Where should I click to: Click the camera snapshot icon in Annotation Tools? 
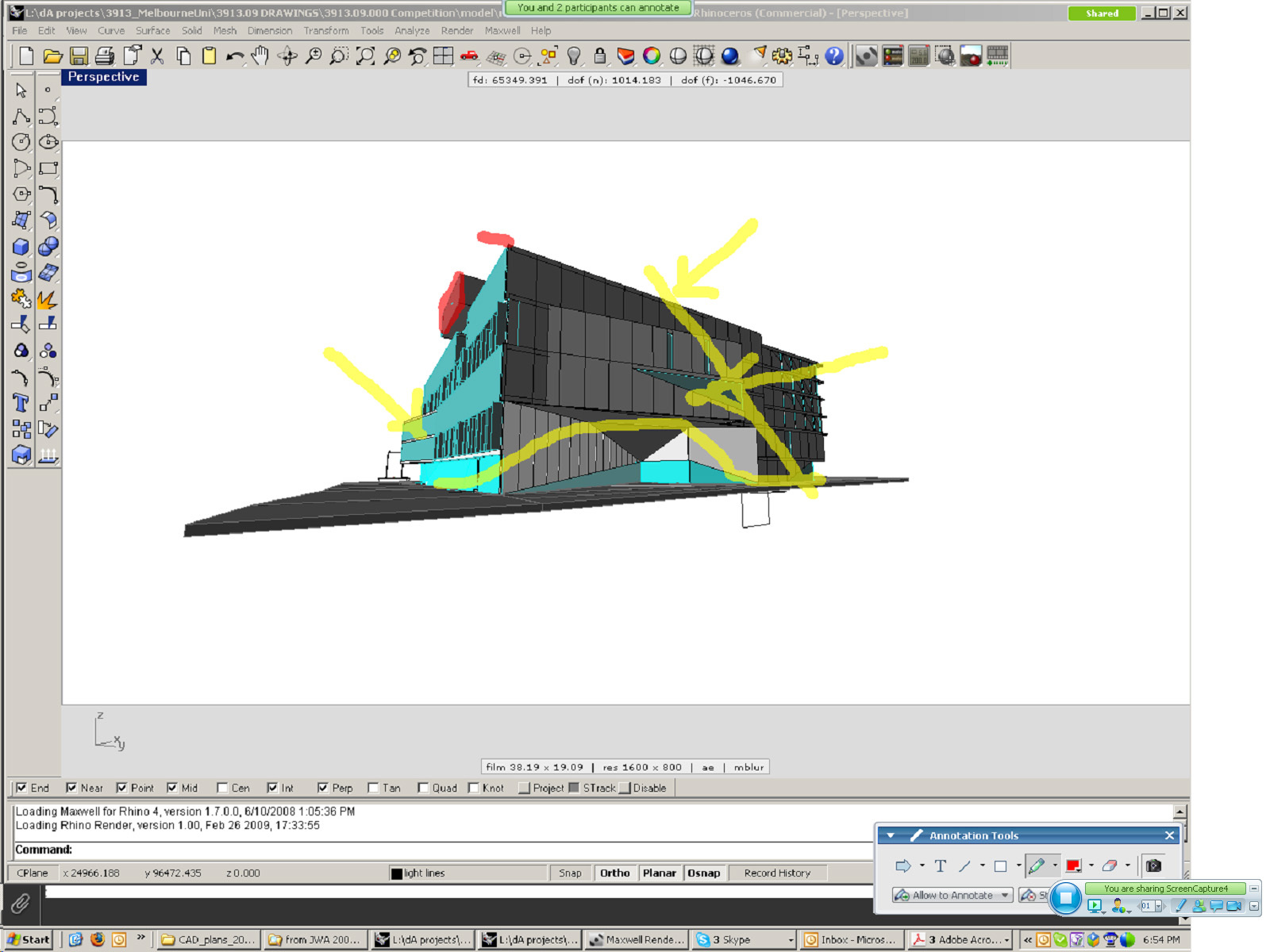point(1153,866)
